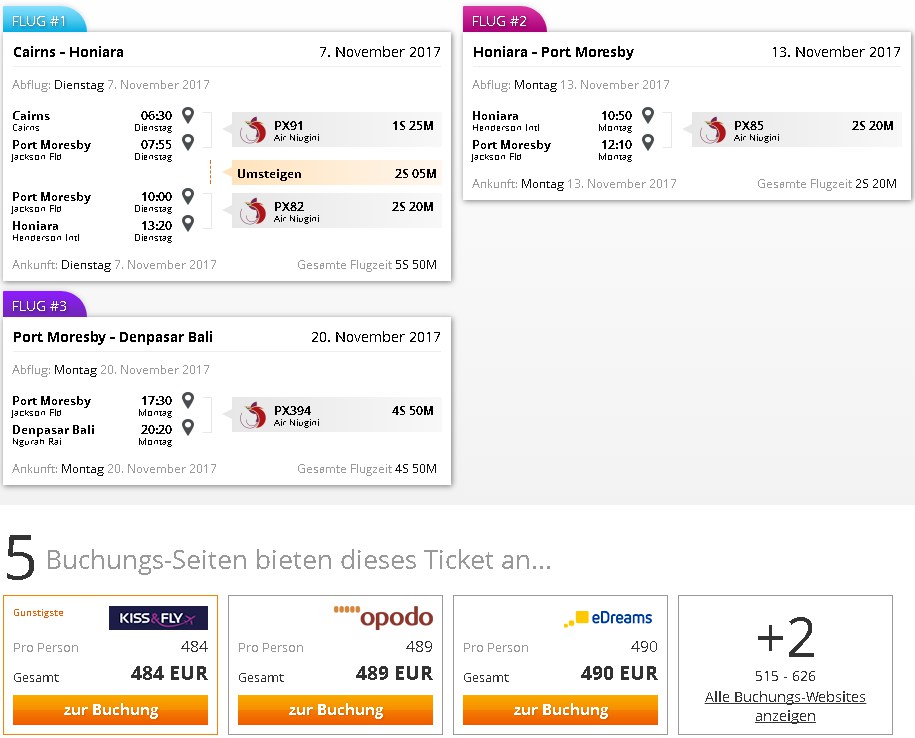Select the FLUG #3 tab
The height and width of the screenshot is (738, 915).
coord(45,305)
